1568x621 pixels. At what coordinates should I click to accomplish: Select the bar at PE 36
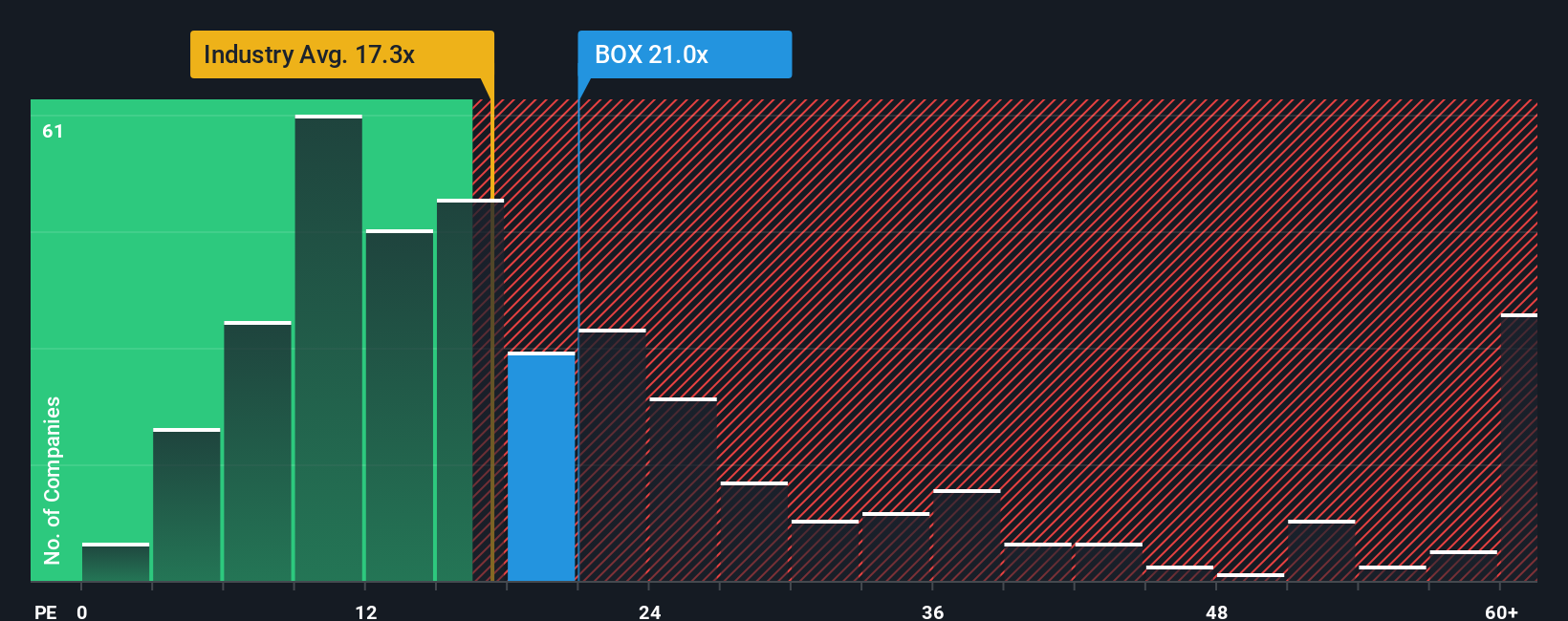click(967, 535)
